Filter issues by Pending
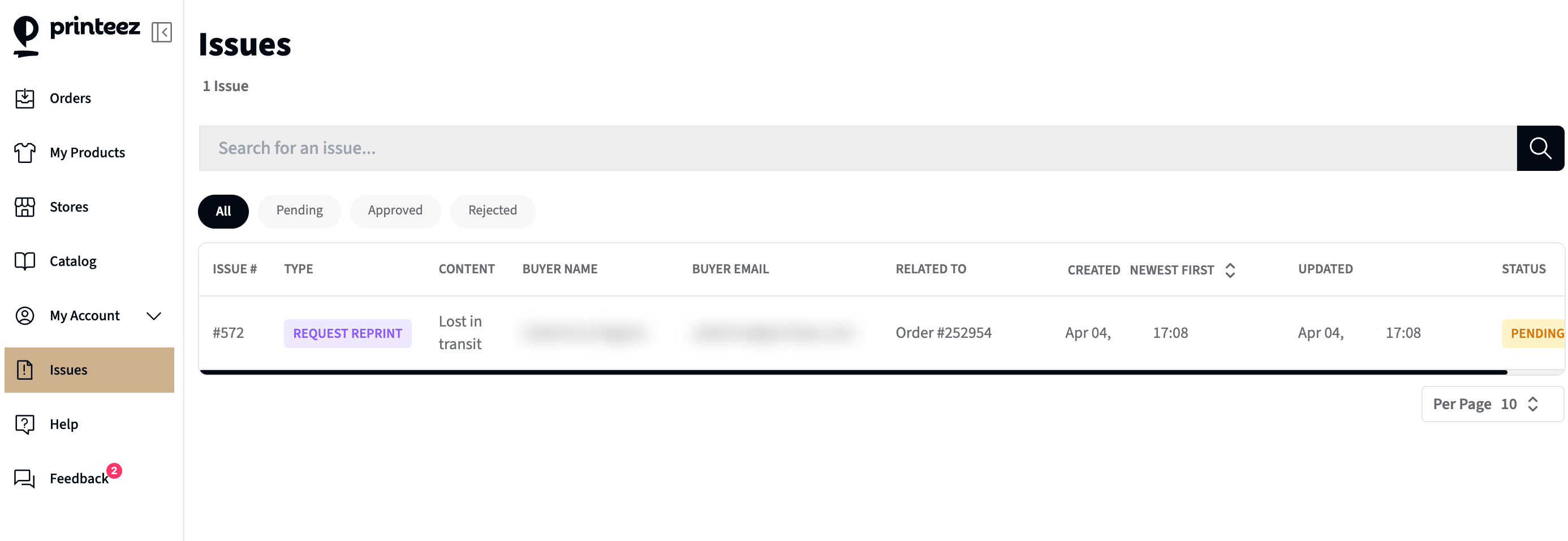1568x541 pixels. click(x=299, y=212)
